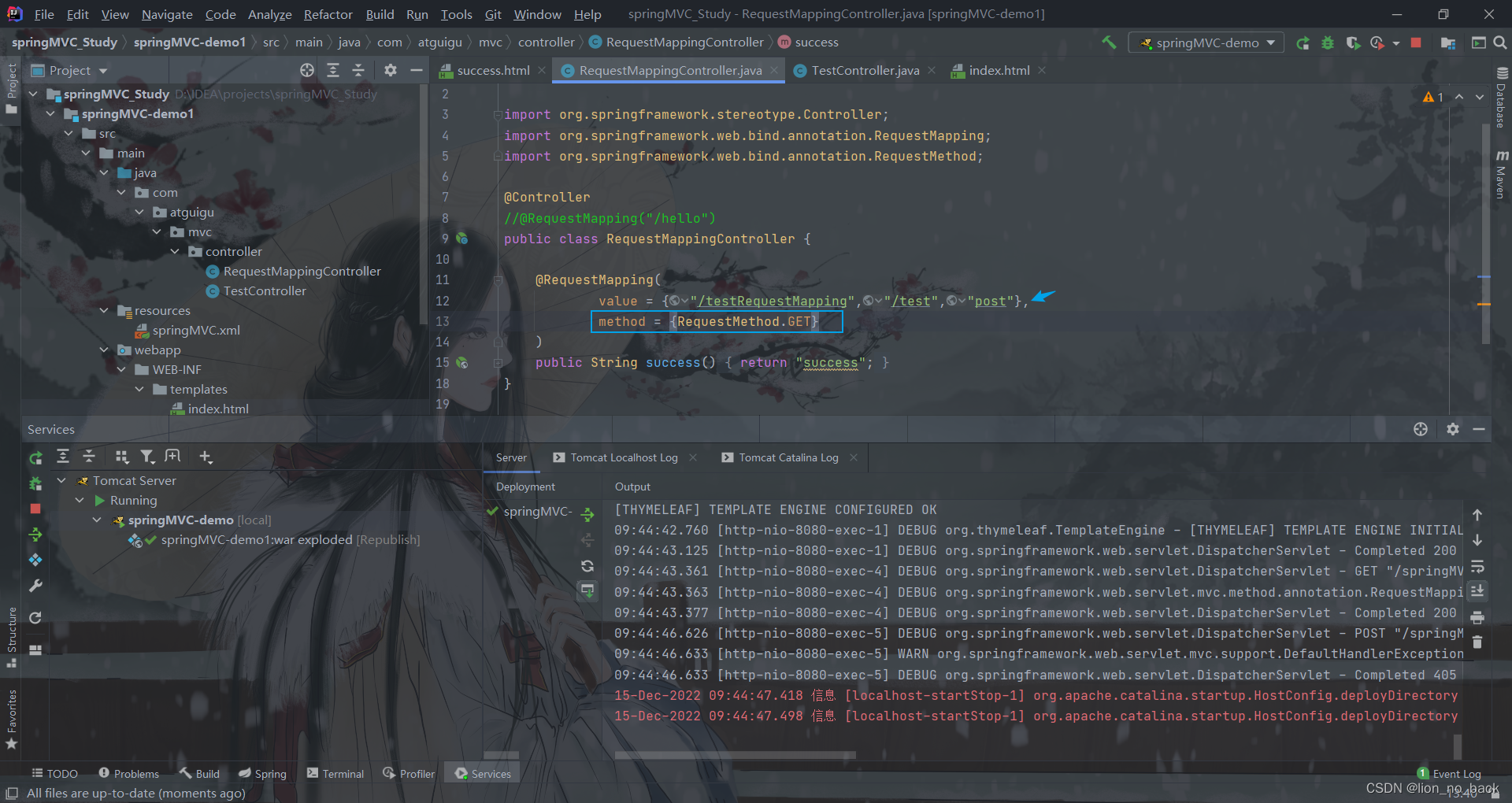Toggle soft-wrap in the console output
The height and width of the screenshot is (803, 1512).
click(x=1477, y=566)
